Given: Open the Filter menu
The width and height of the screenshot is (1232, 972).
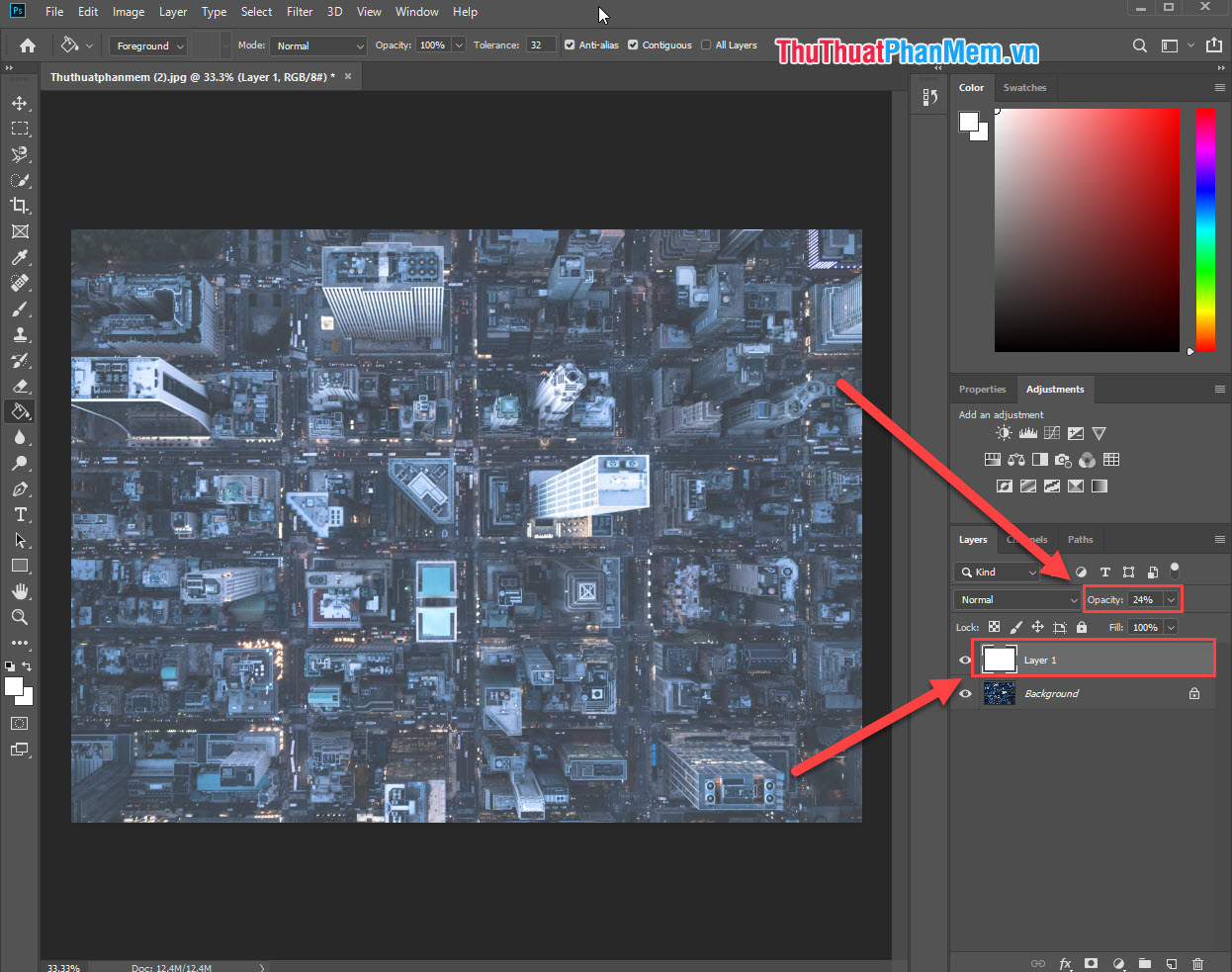Looking at the screenshot, I should 299,11.
